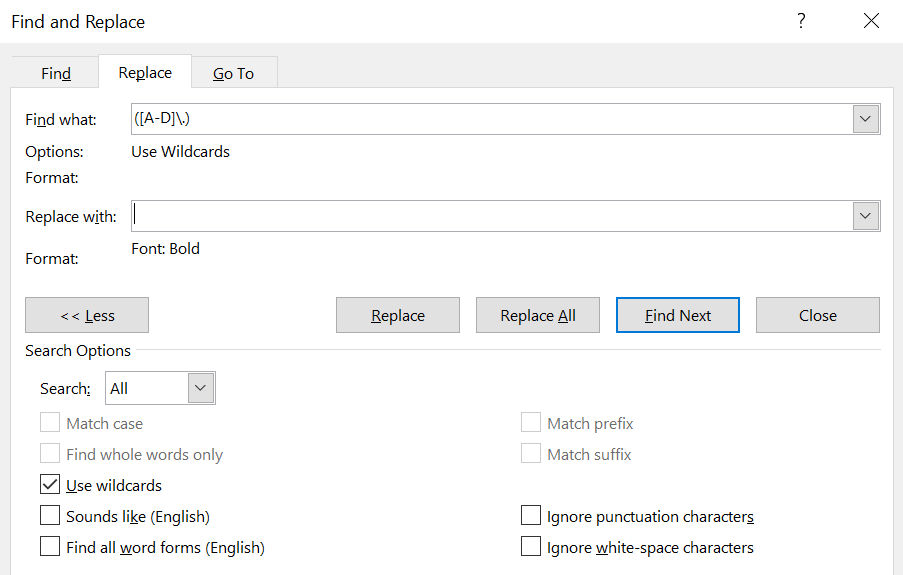Click the Replace button
The image size is (903, 575).
398,315
